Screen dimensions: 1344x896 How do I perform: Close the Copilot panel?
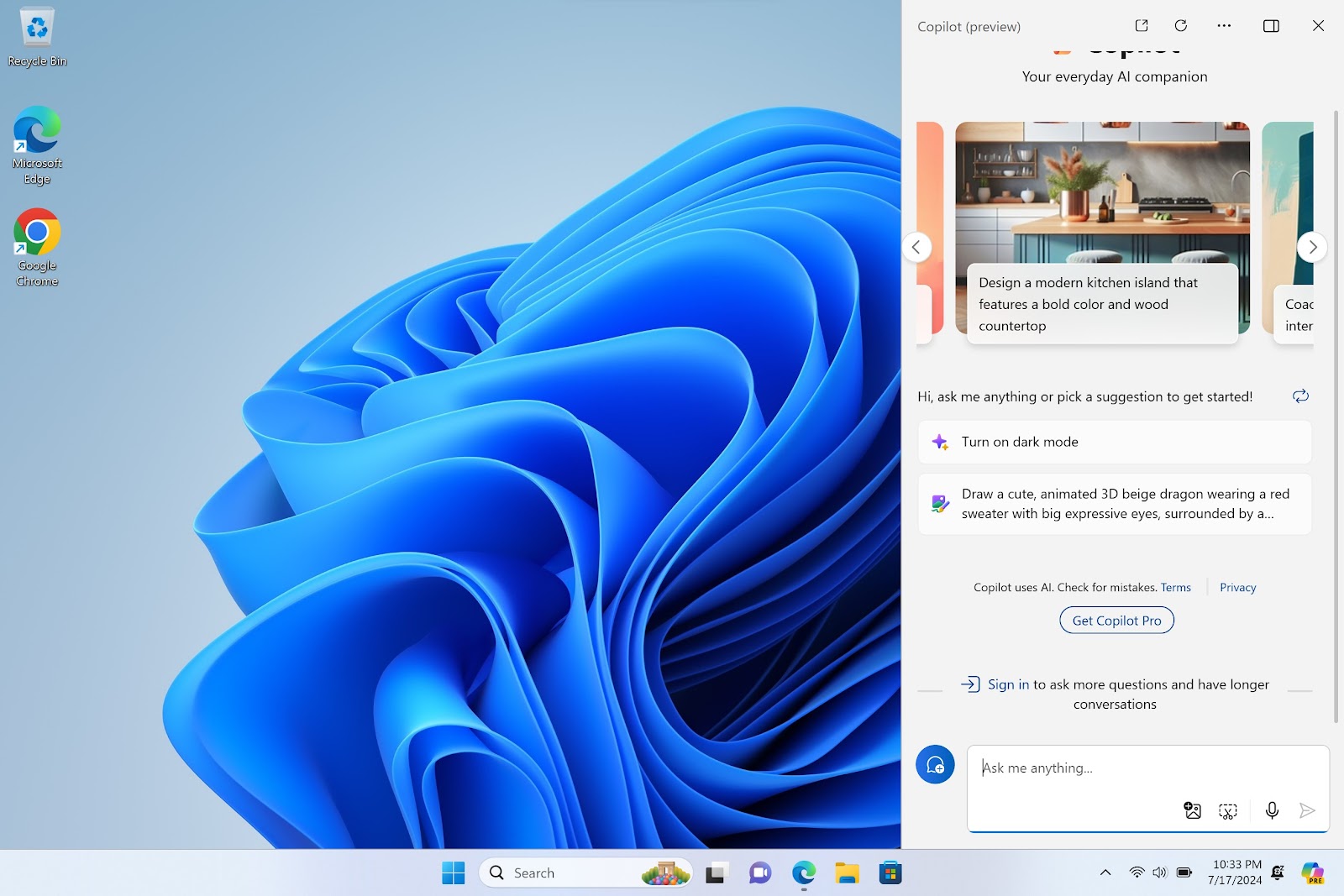pos(1318,26)
